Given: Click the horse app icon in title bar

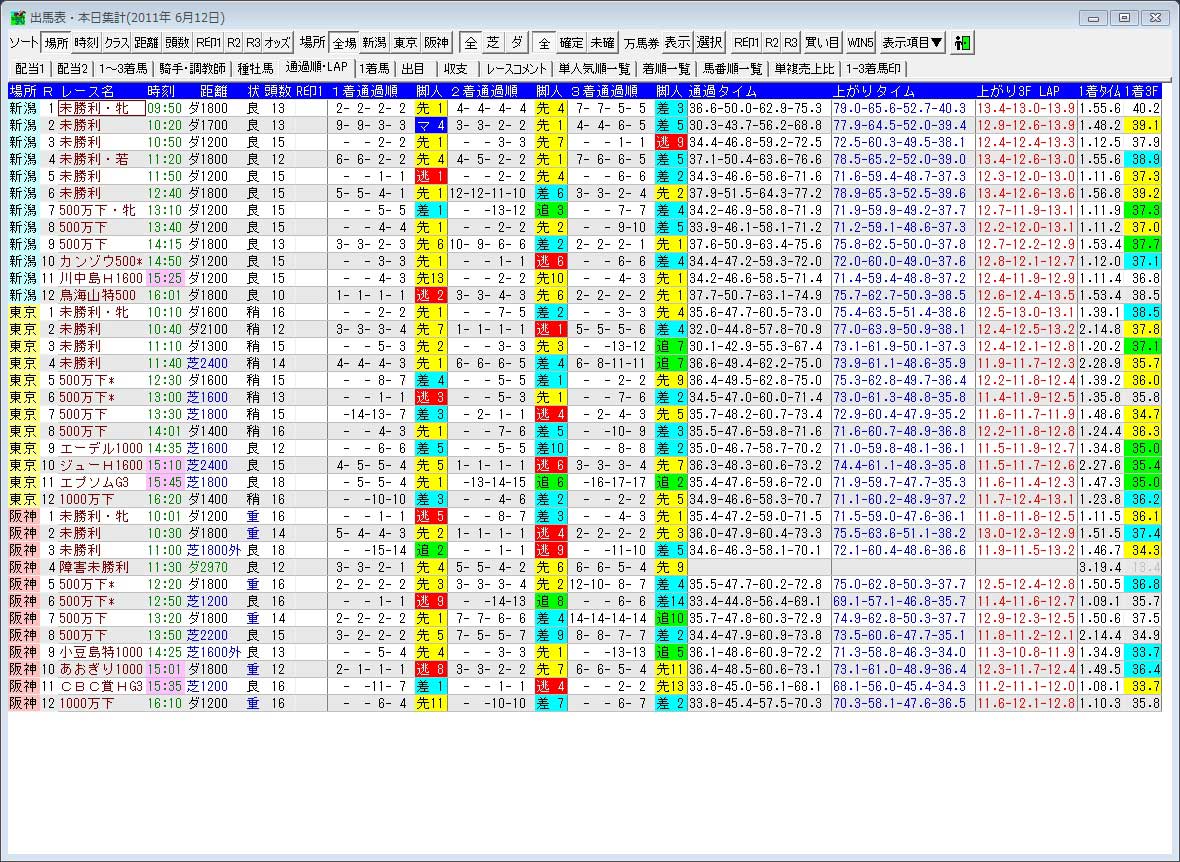Looking at the screenshot, I should pyautogui.click(x=16, y=18).
